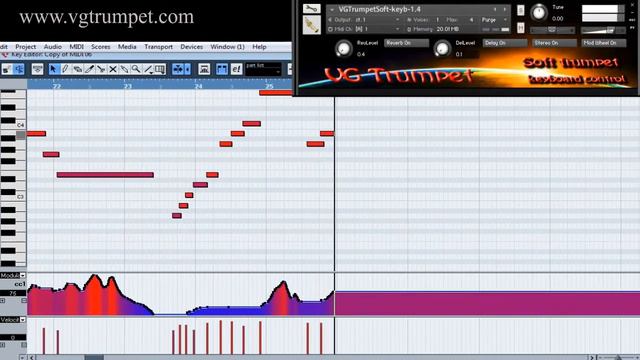
Task: Click the RevLevel knob
Action: [344, 49]
